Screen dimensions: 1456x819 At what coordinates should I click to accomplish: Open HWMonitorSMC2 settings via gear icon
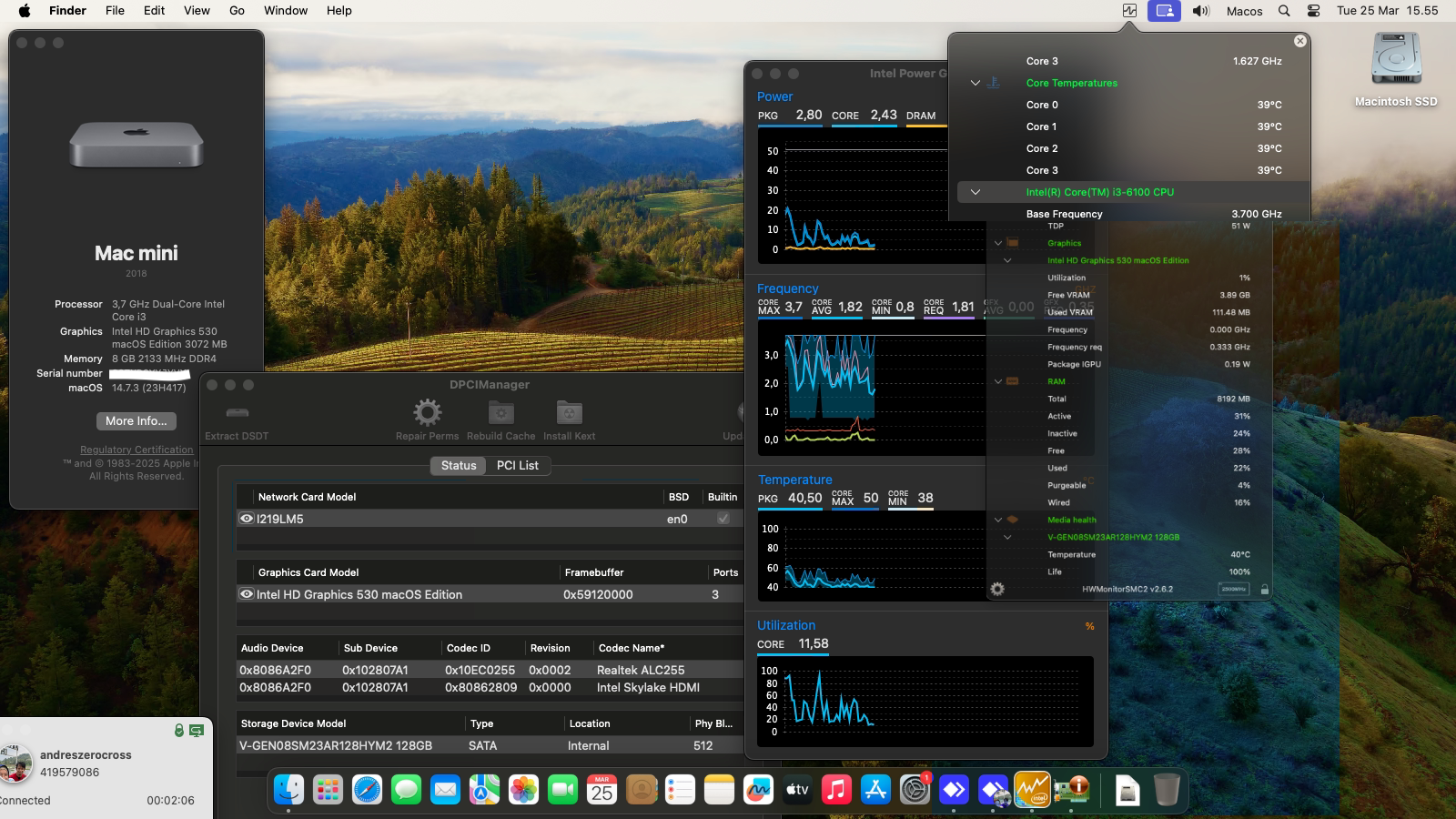(998, 588)
